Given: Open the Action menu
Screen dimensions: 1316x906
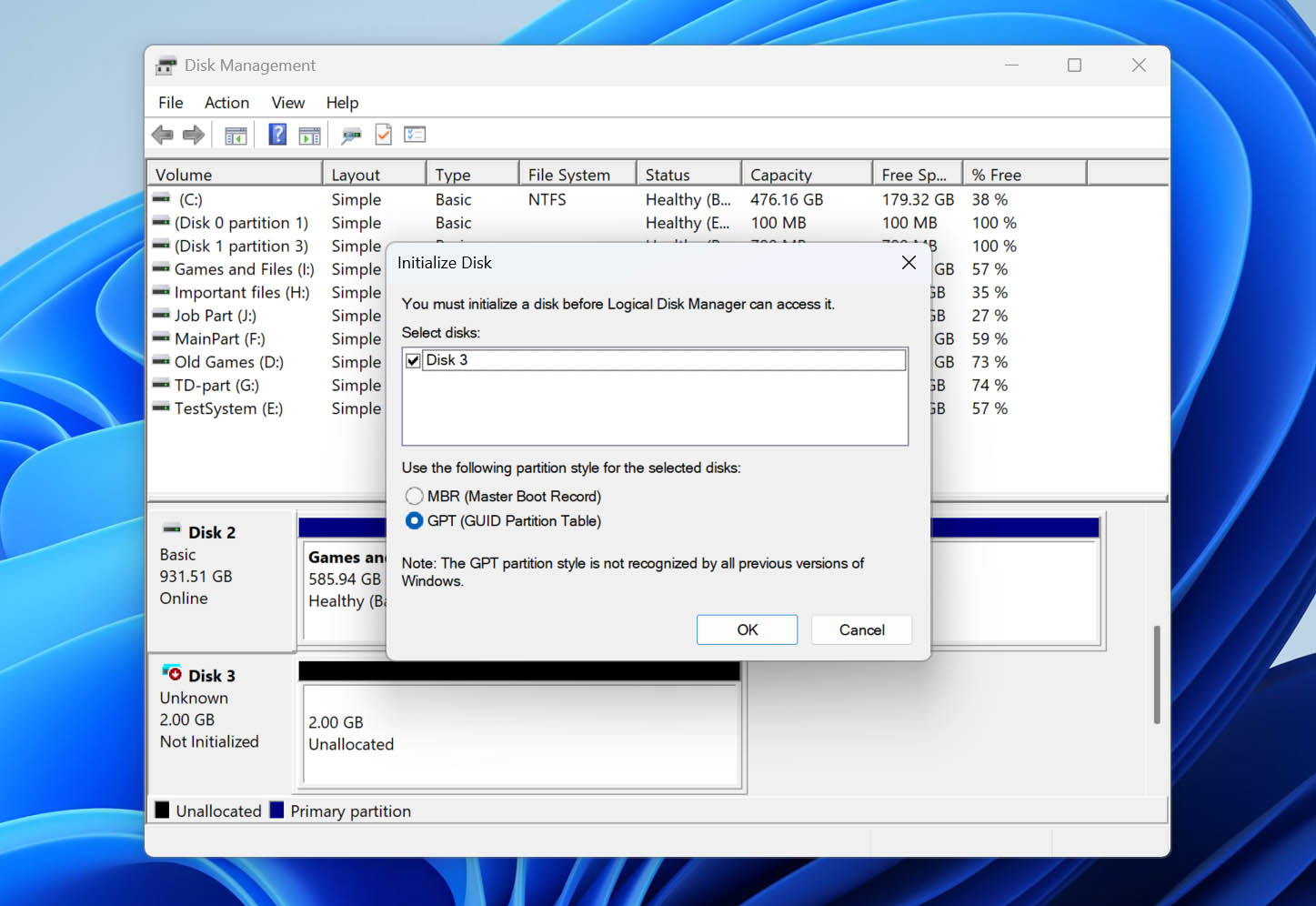Looking at the screenshot, I should [x=226, y=103].
